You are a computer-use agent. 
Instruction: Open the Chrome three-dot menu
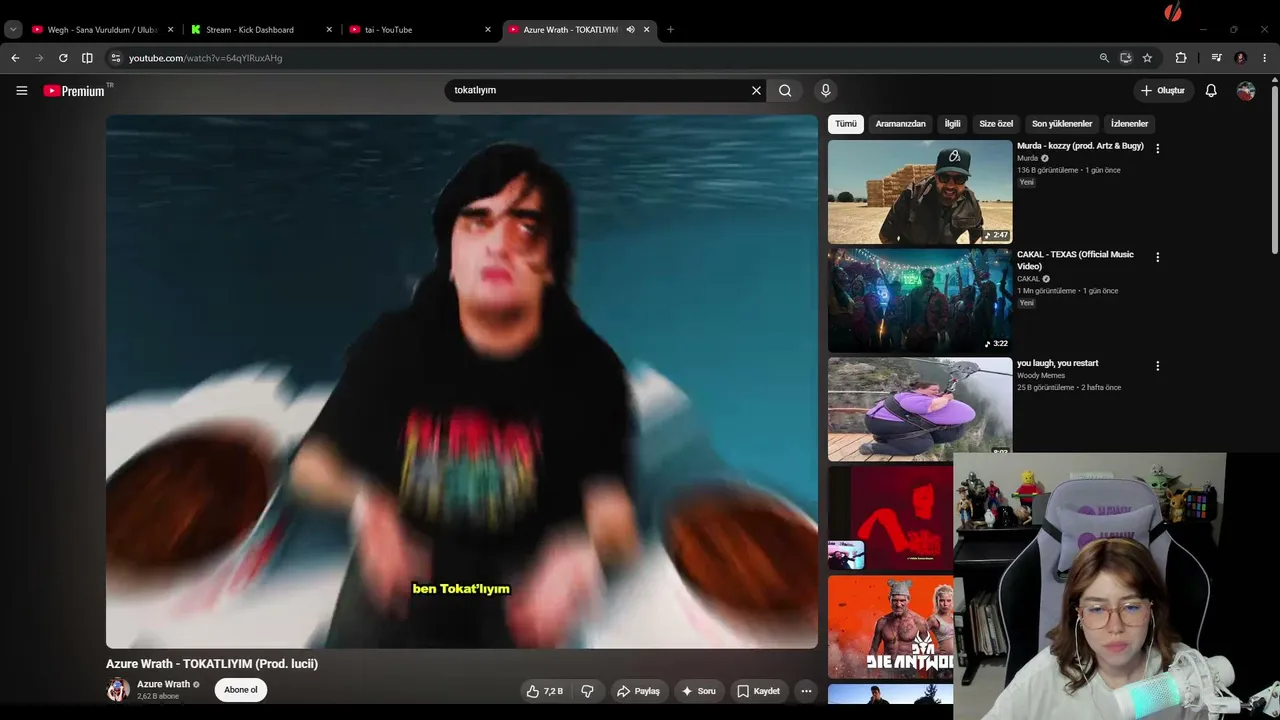pos(1264,58)
